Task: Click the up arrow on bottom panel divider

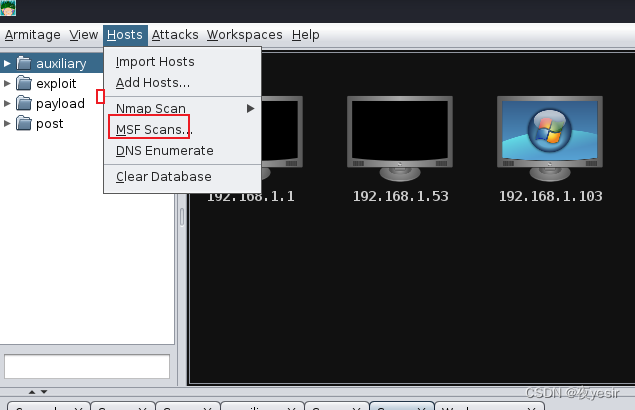Action: click(32, 392)
